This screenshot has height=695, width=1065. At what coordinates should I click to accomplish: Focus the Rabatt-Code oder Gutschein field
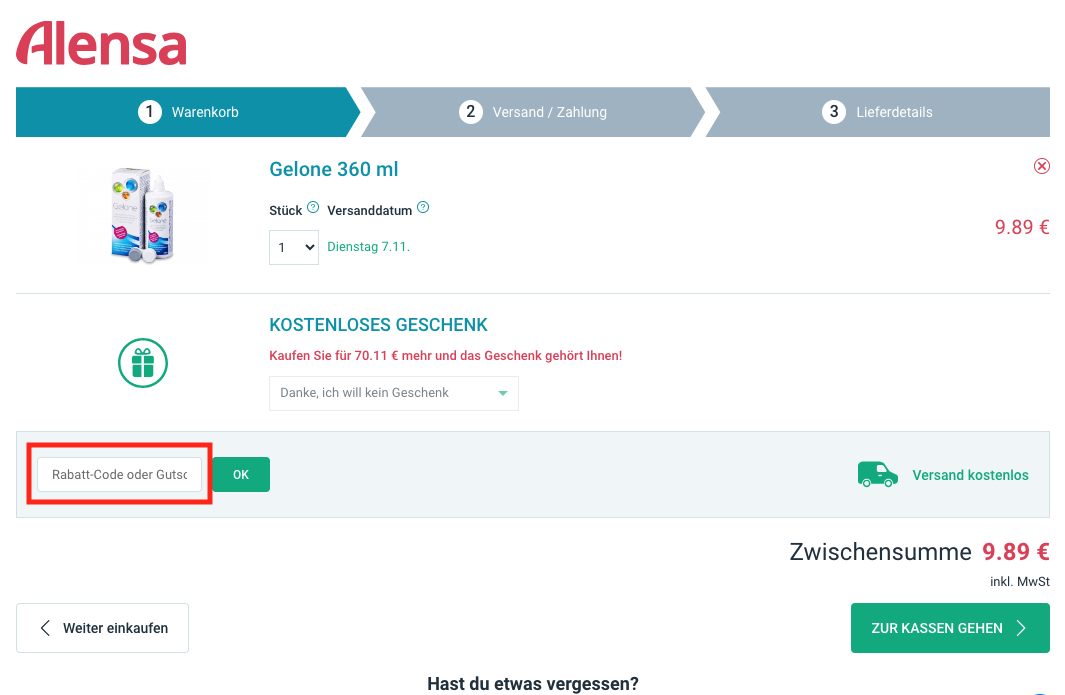tap(120, 474)
